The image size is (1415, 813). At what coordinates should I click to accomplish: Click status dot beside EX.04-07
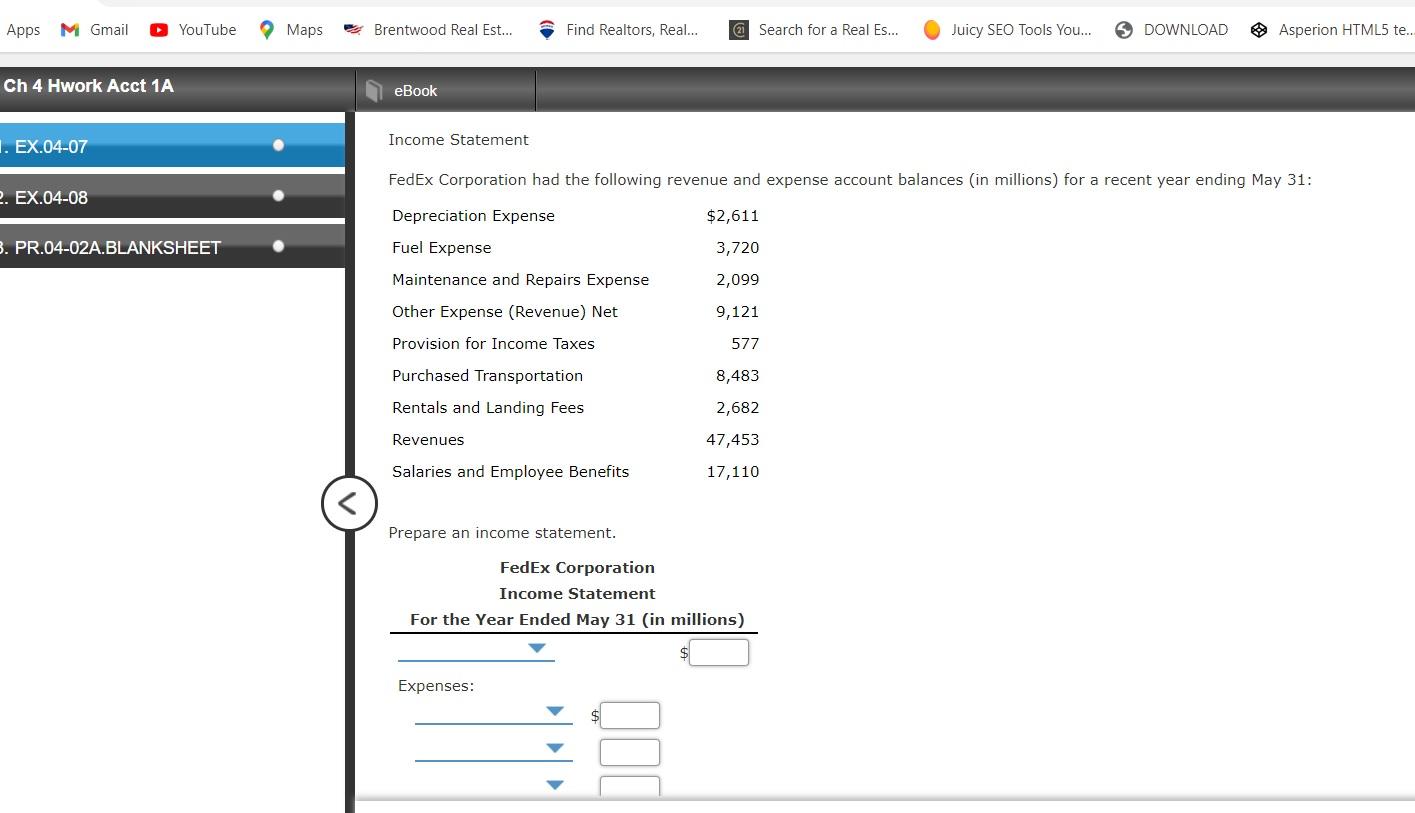pos(278,145)
